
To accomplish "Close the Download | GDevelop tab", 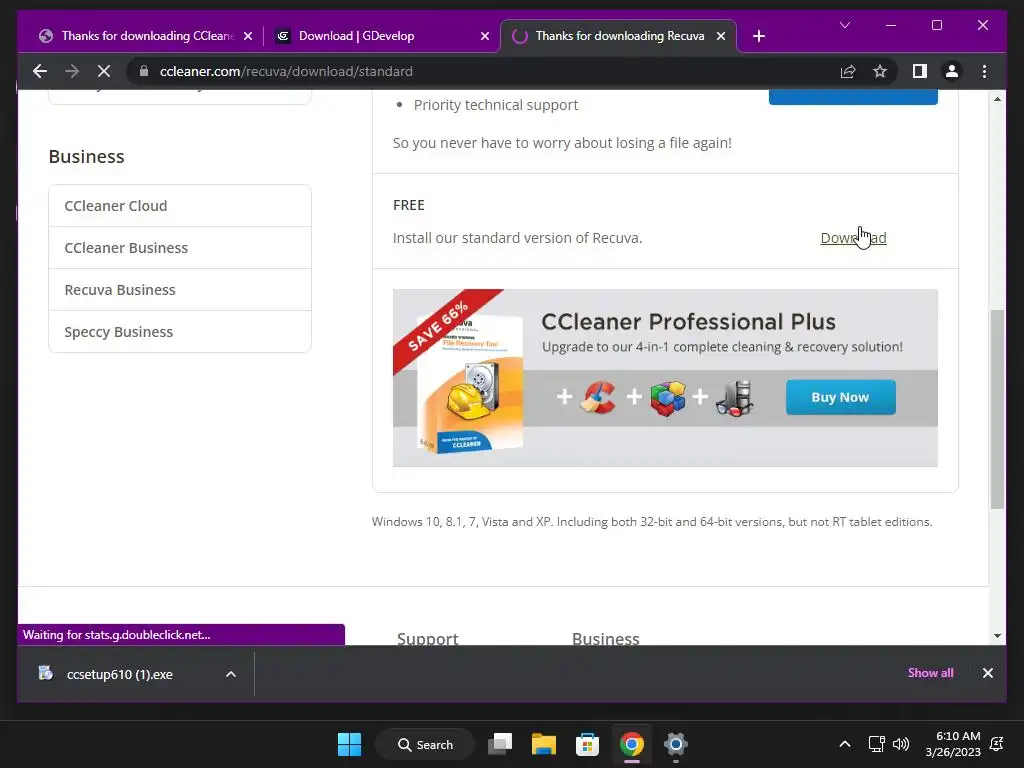I will (485, 36).
